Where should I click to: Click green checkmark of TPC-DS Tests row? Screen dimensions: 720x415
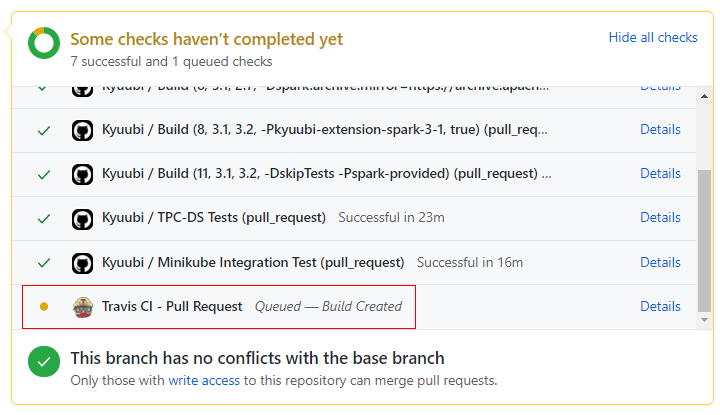tap(44, 219)
